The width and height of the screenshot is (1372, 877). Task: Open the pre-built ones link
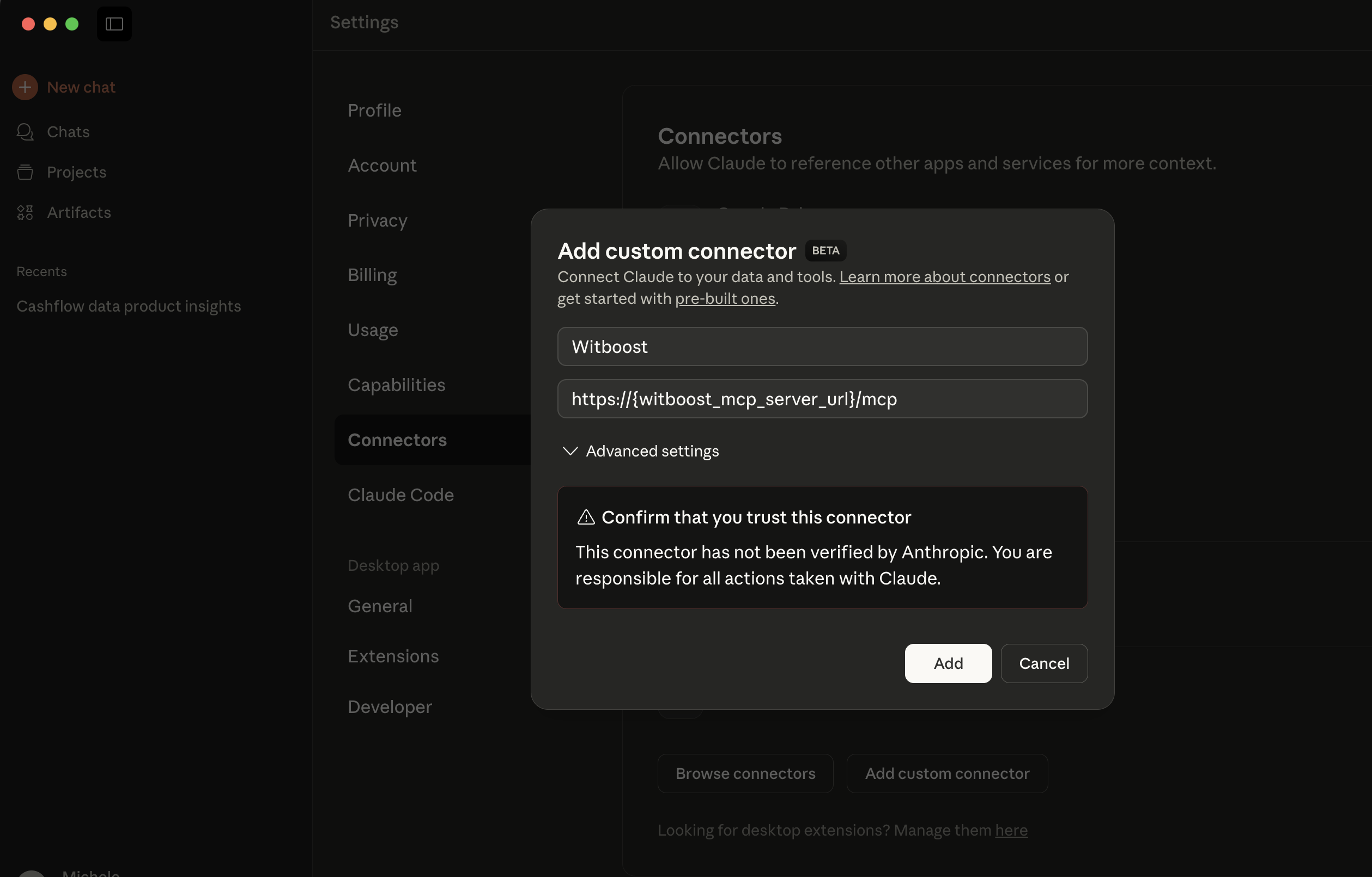[725, 299]
